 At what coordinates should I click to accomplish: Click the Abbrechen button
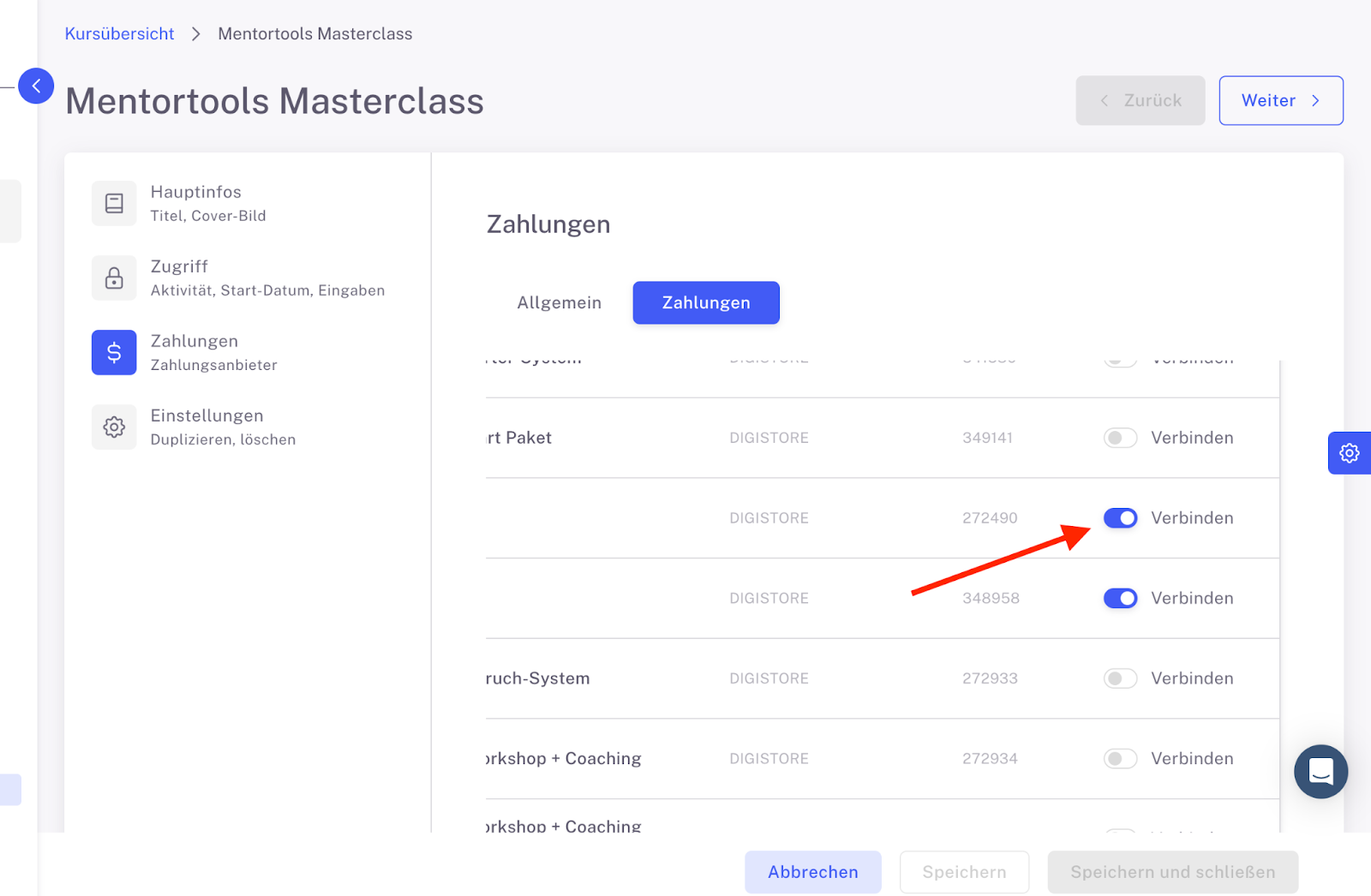coord(812,872)
